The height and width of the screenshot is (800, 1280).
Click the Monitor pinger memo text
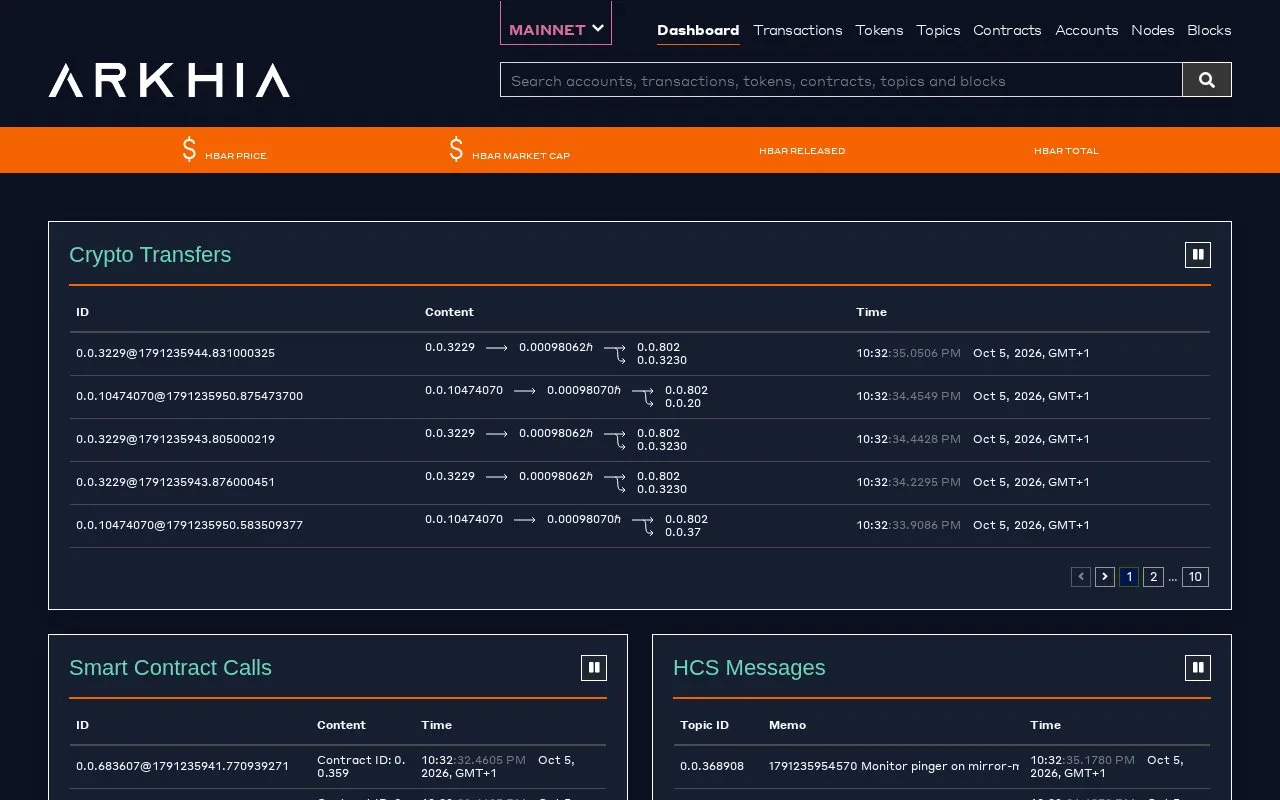[x=894, y=766]
